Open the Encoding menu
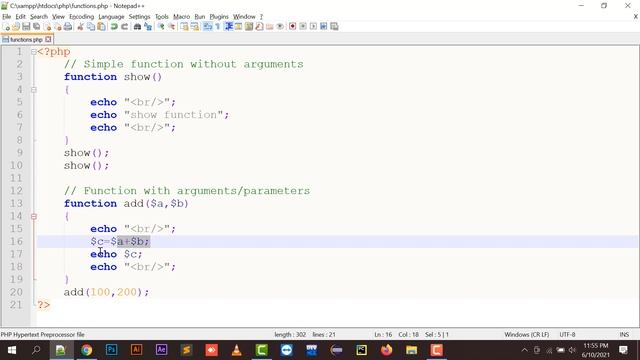The image size is (640, 360). (82, 17)
